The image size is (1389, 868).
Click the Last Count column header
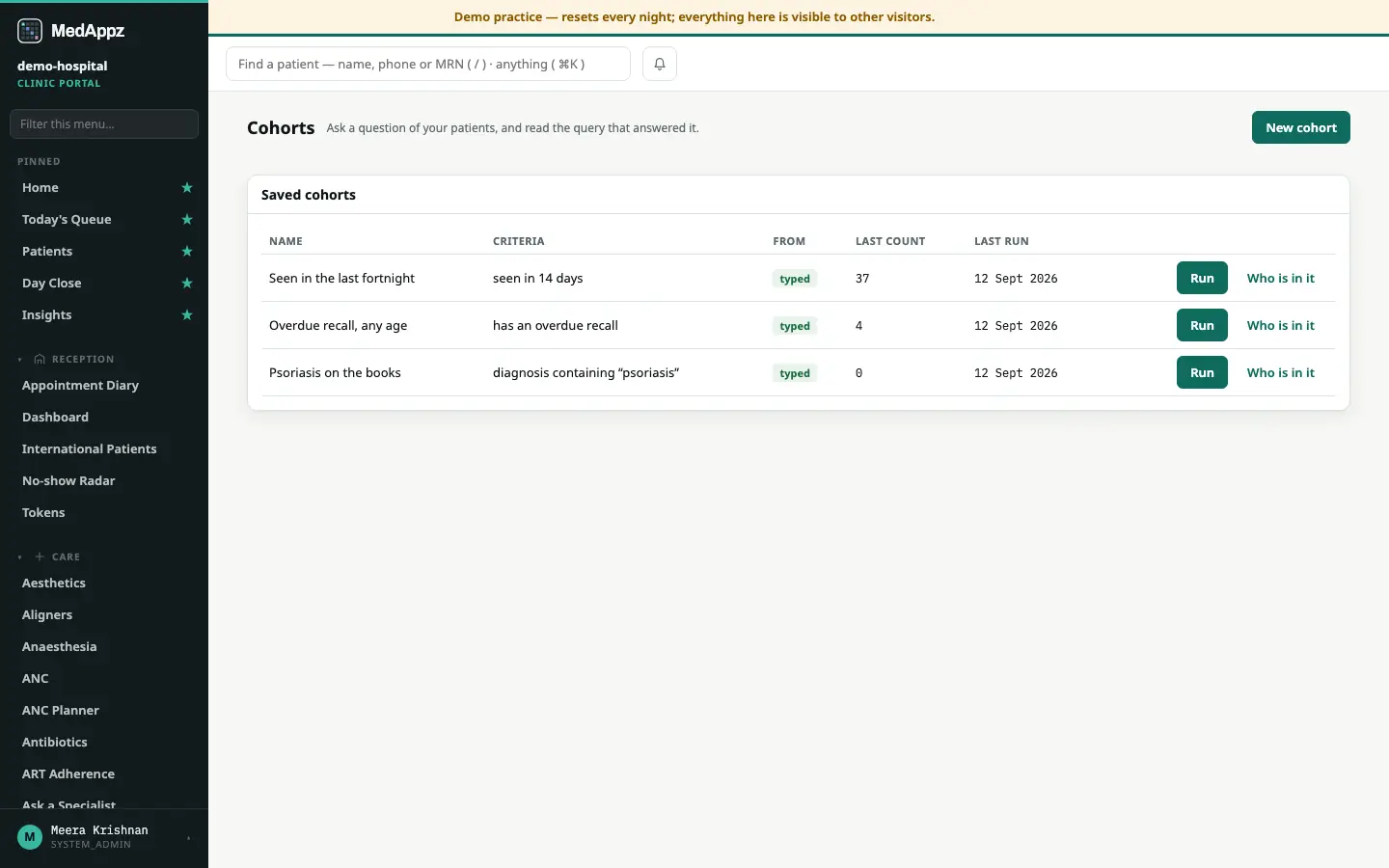click(890, 241)
